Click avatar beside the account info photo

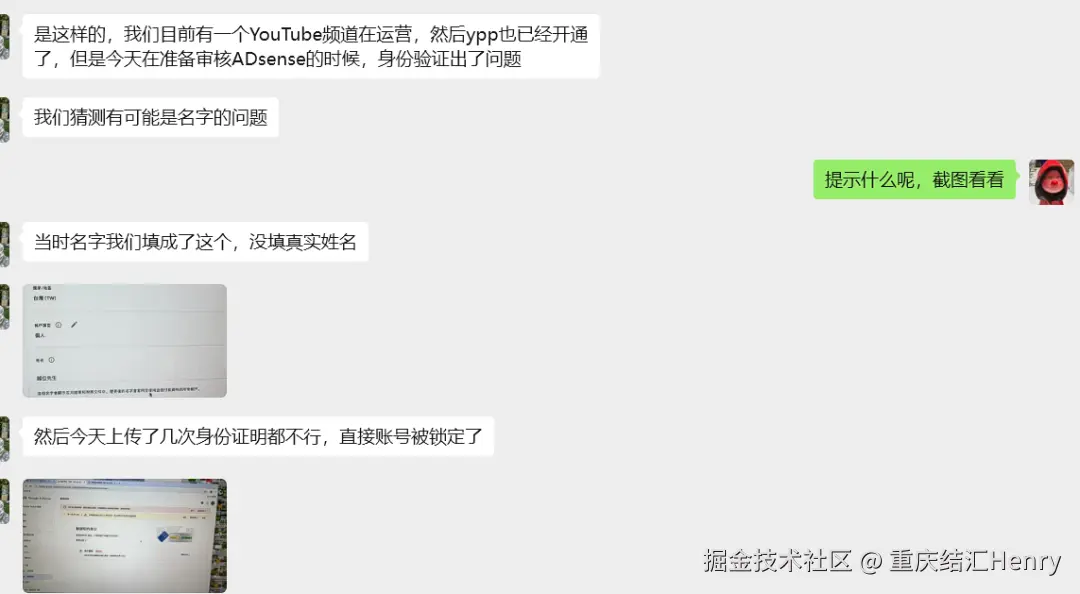tap(4, 307)
